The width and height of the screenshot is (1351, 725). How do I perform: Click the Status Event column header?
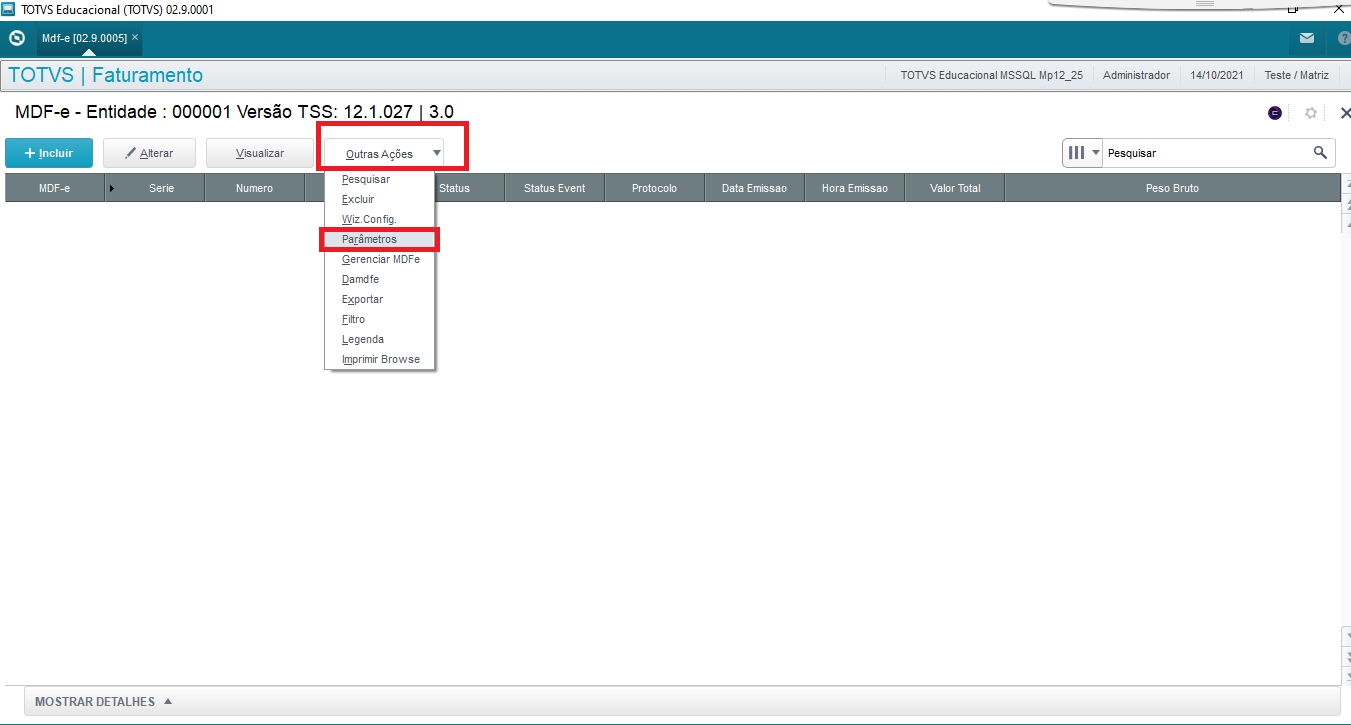(x=555, y=188)
